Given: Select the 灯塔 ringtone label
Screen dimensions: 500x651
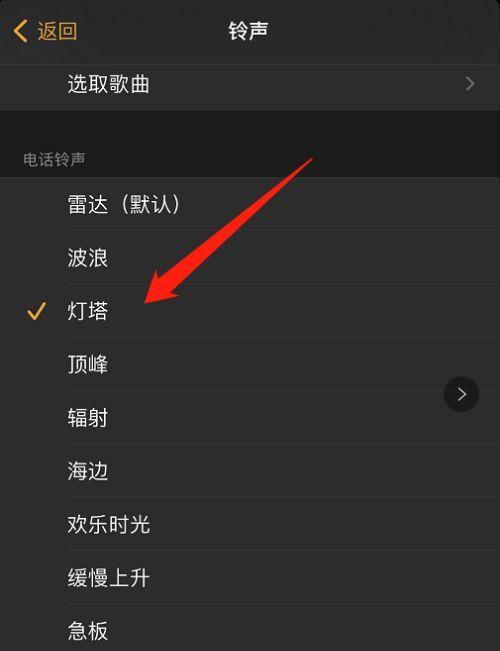Looking at the screenshot, I should tap(88, 311).
